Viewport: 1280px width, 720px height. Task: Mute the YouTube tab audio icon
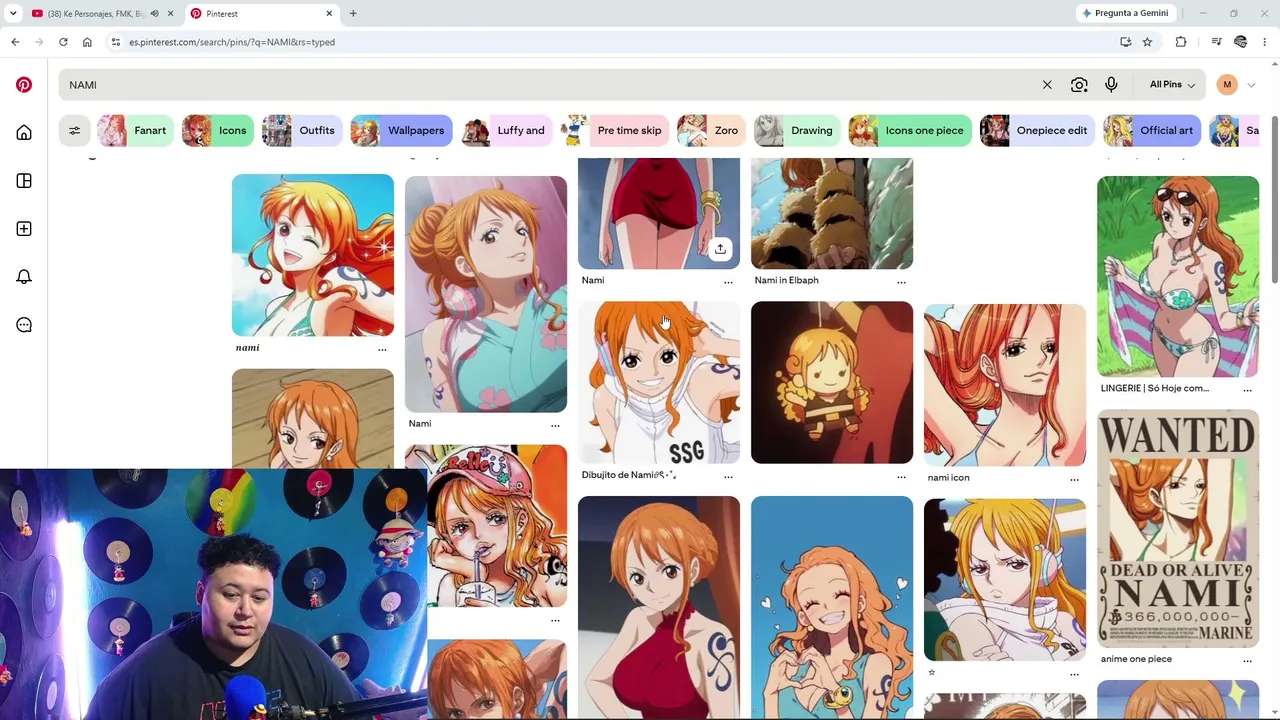point(154,14)
